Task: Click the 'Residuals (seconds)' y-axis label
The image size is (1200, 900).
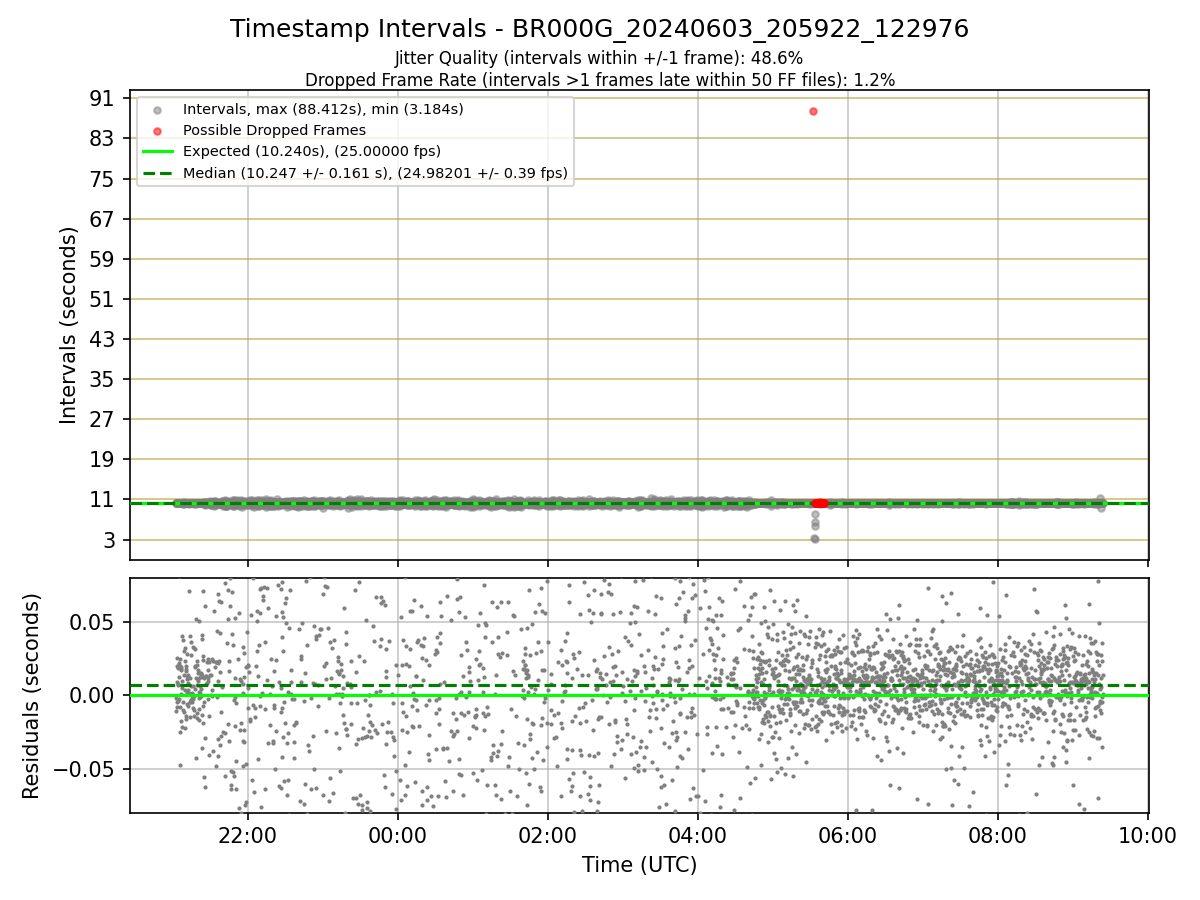Action: (31, 696)
